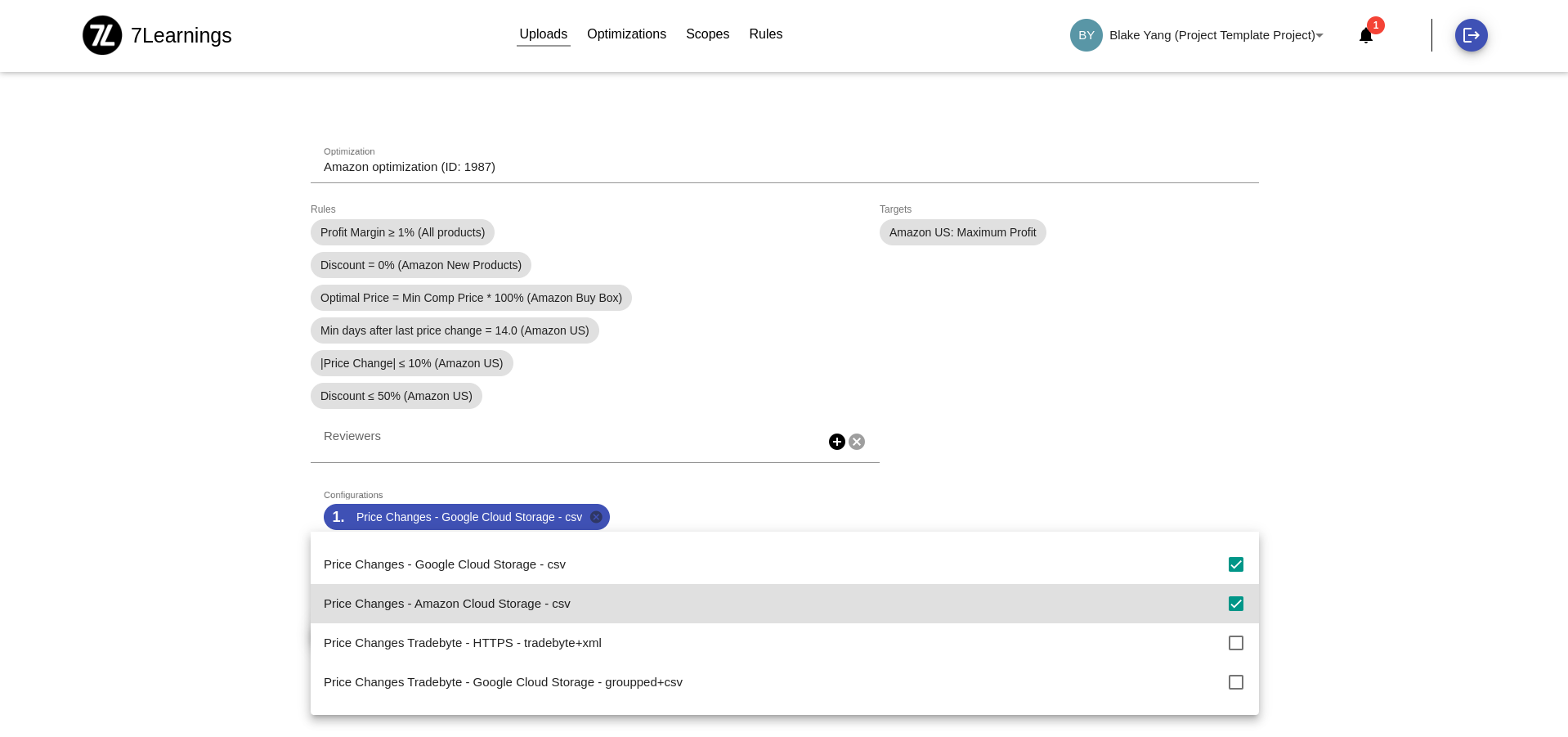Open the Rules tab
1568x737 pixels.
coord(766,34)
